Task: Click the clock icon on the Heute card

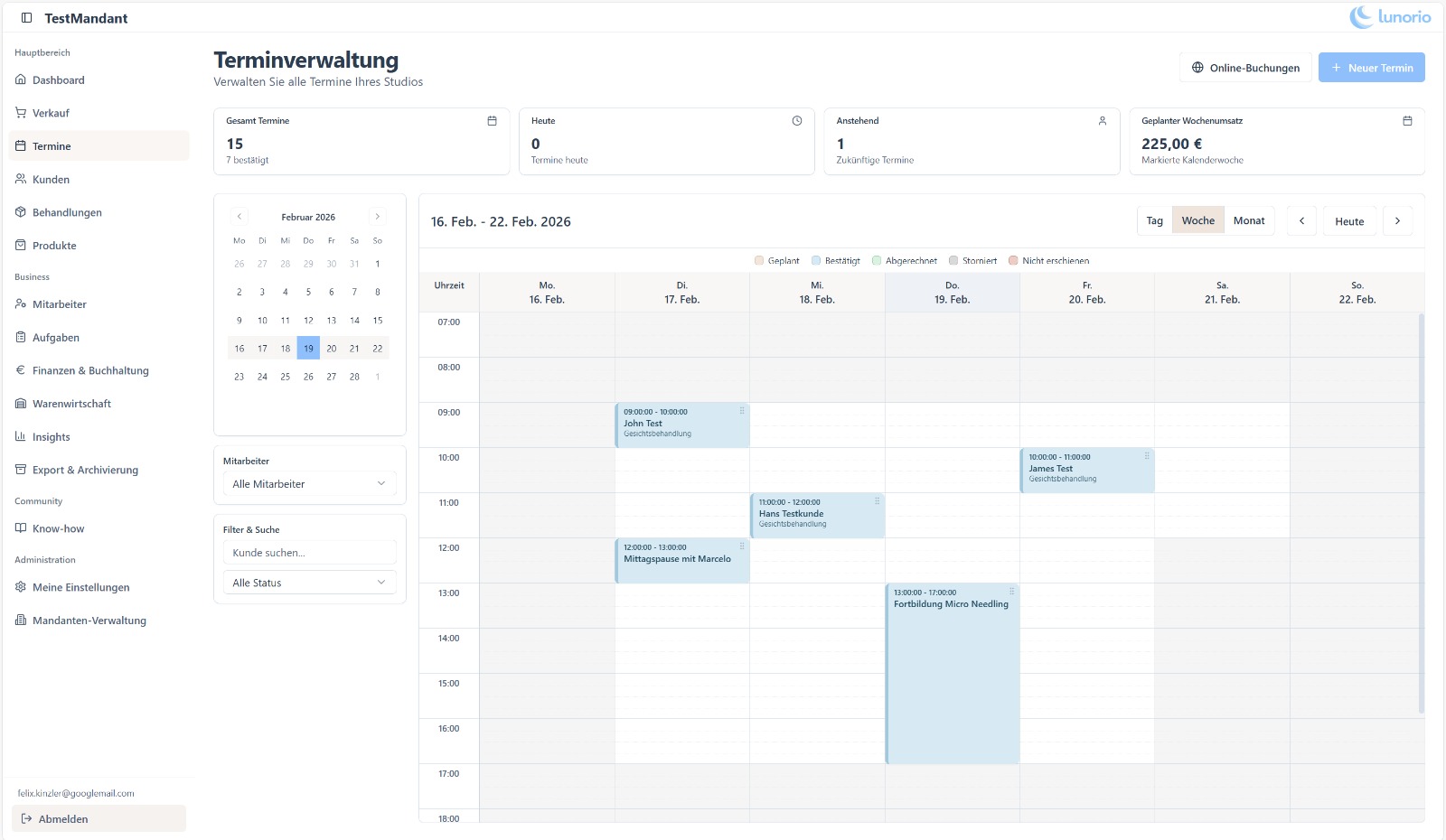Action: tap(796, 118)
